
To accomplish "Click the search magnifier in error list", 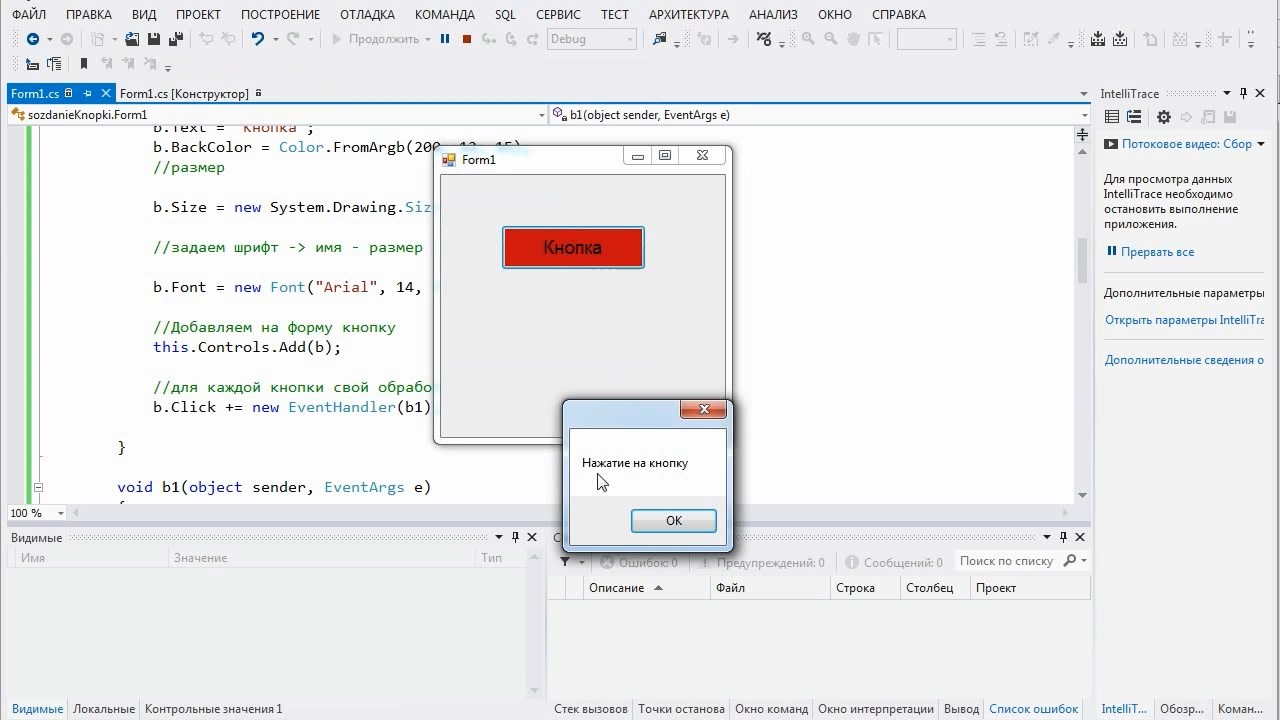I will point(1070,561).
